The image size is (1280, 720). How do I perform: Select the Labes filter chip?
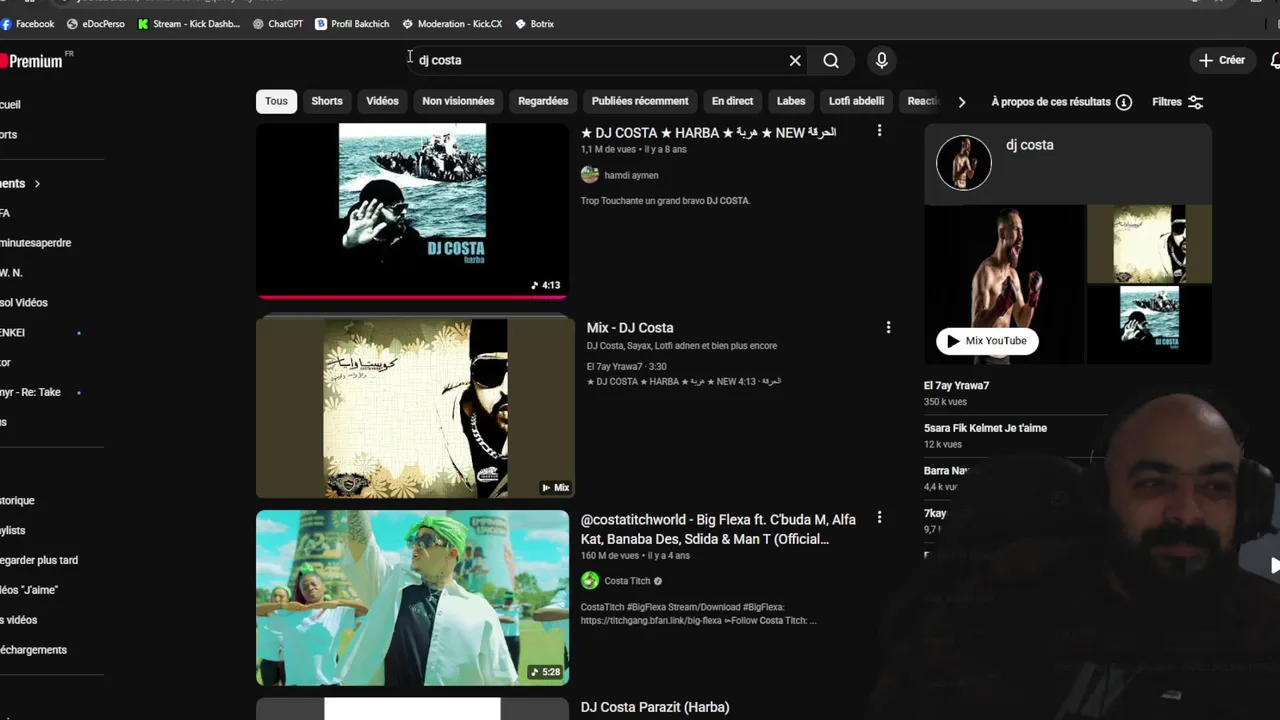[791, 101]
